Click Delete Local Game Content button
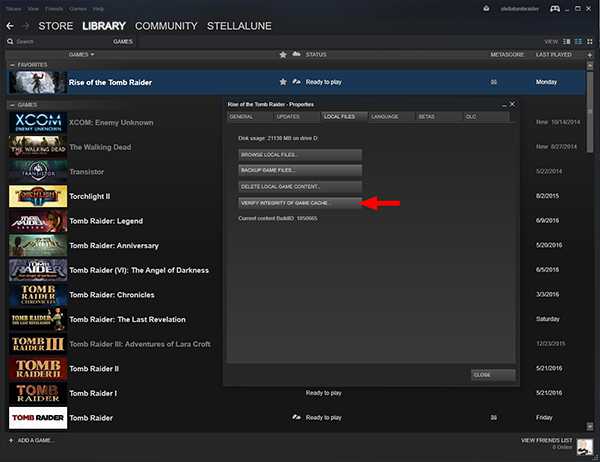Image resolution: width=600 pixels, height=462 pixels. 300,186
